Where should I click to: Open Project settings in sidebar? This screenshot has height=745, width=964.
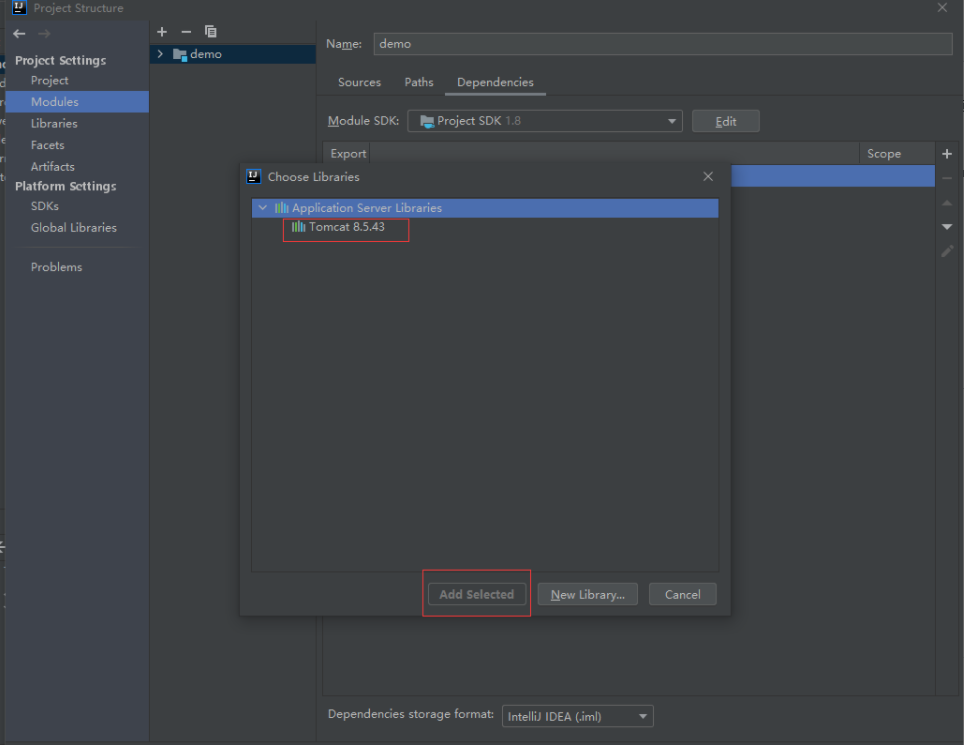50,81
